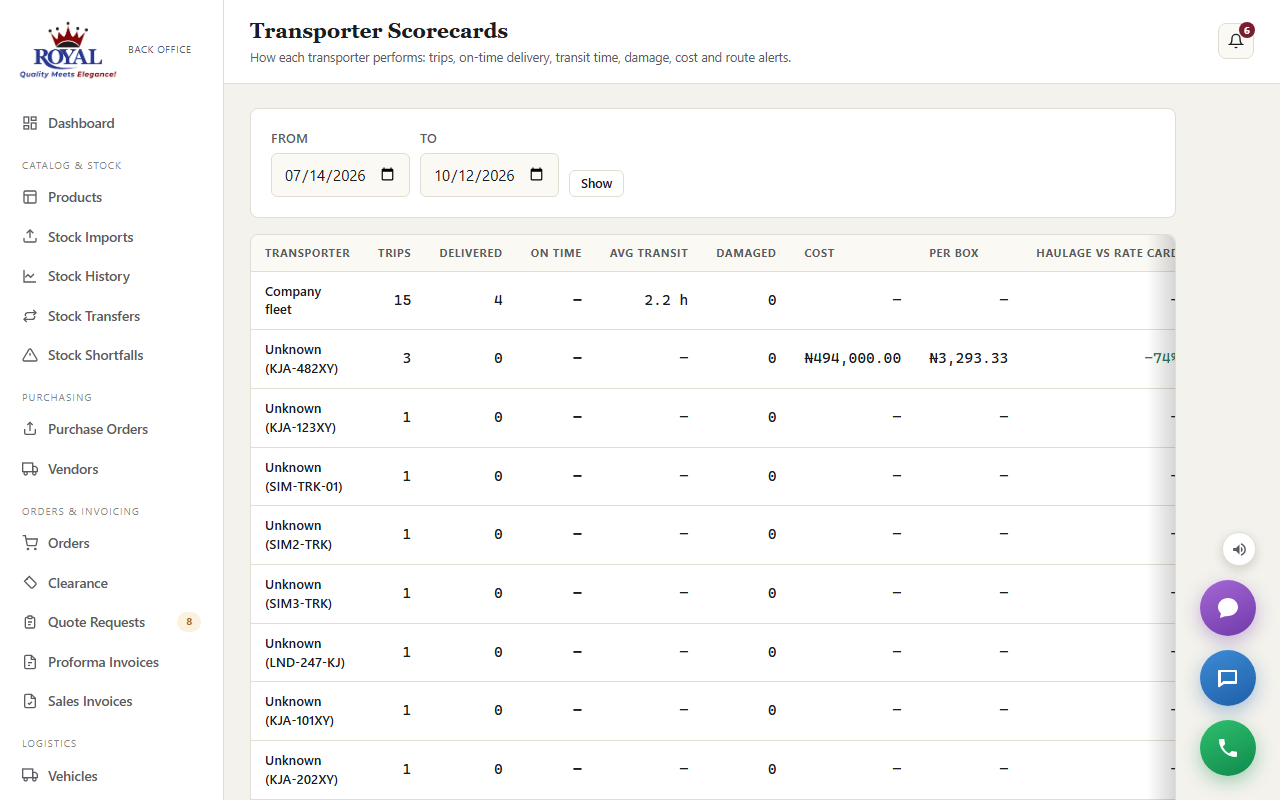
Task: Click the Stock Transfers arrows icon
Action: [x=30, y=316]
